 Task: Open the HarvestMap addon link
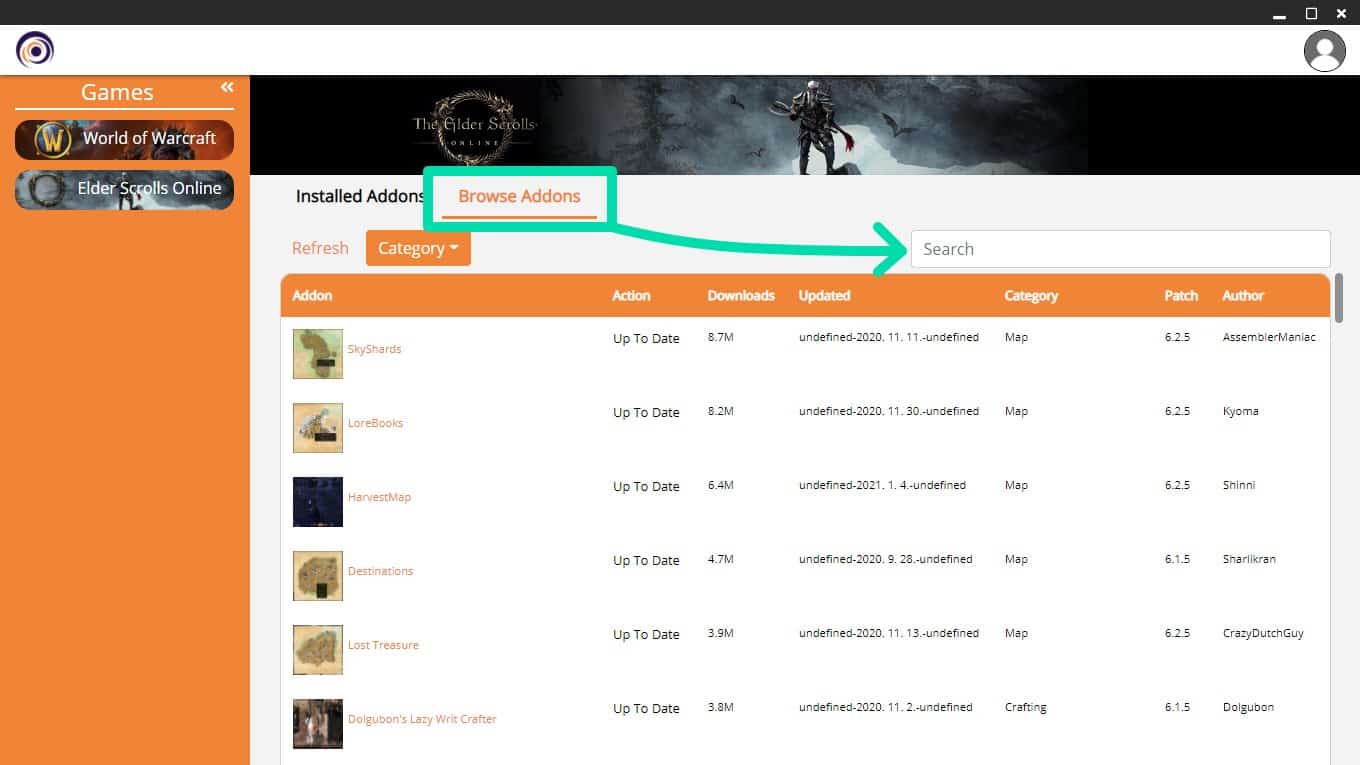[379, 497]
